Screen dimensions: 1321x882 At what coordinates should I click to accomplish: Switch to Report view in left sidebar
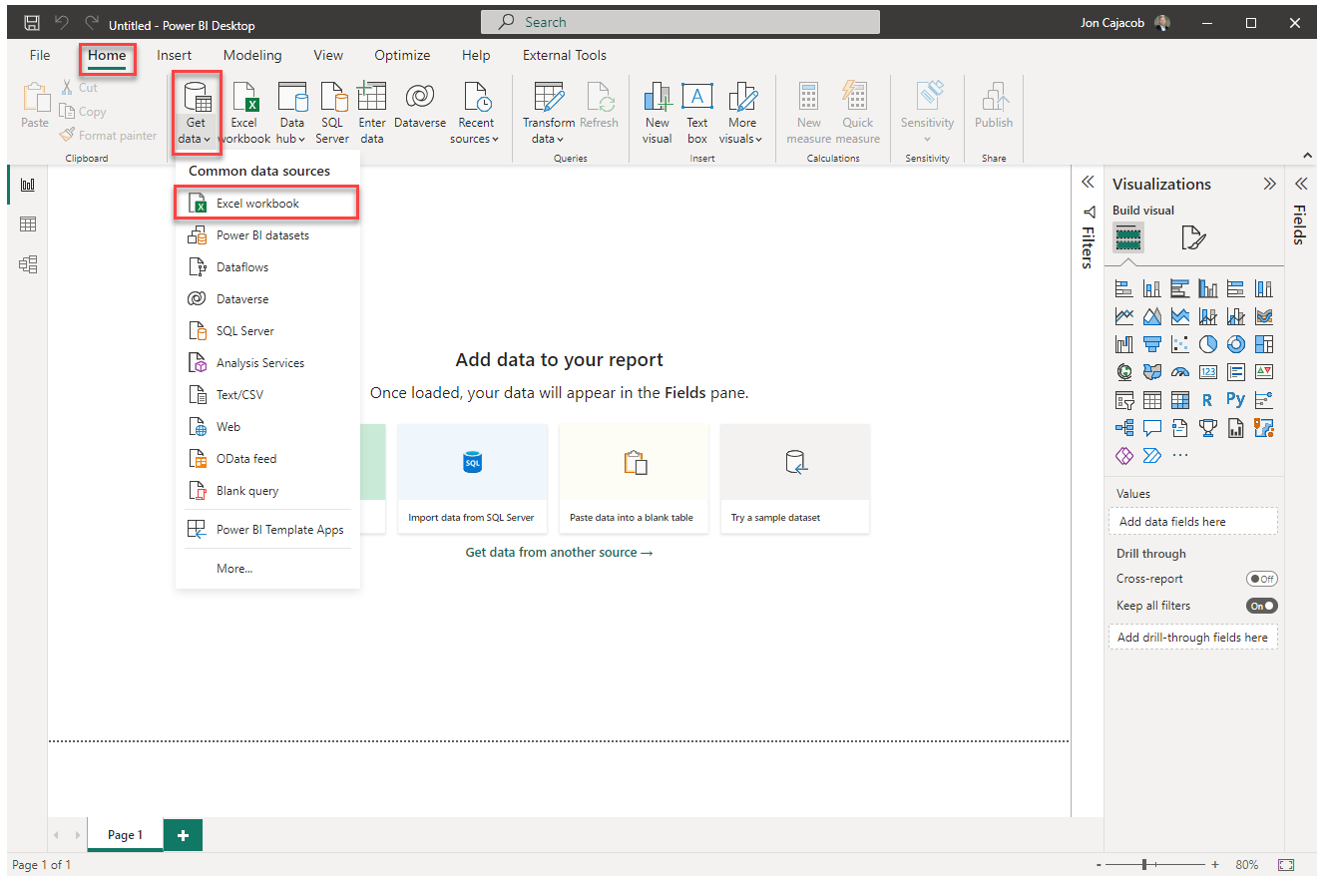(x=28, y=185)
